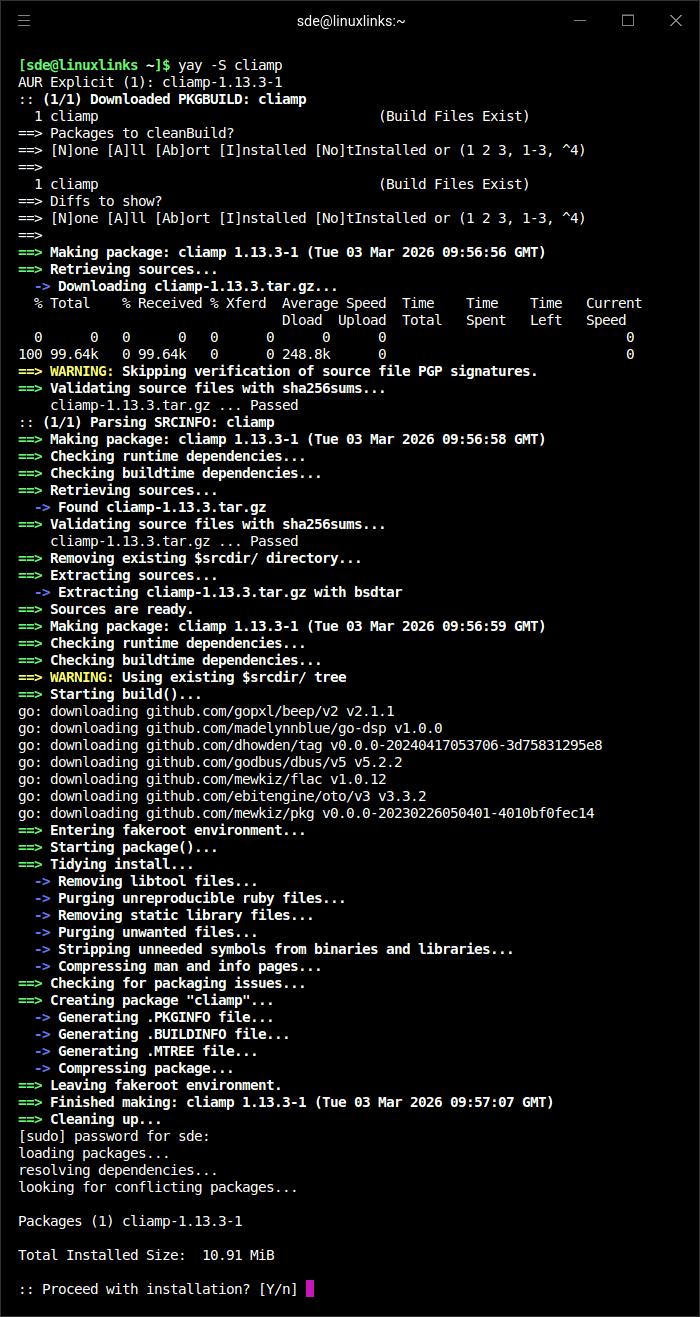Maximize the terminal window
This screenshot has height=1317, width=700.
point(629,20)
